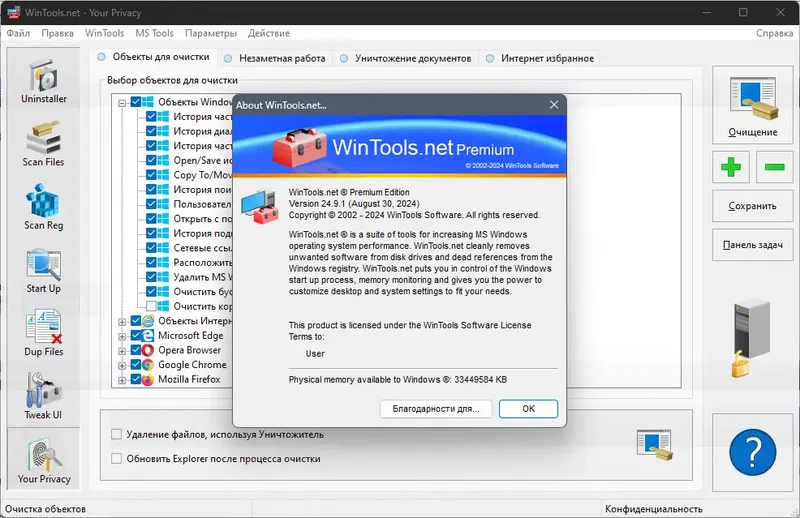Screen dimensions: 800x518
Task: Click the Microsoft Edge icon in tree
Action: point(147,335)
